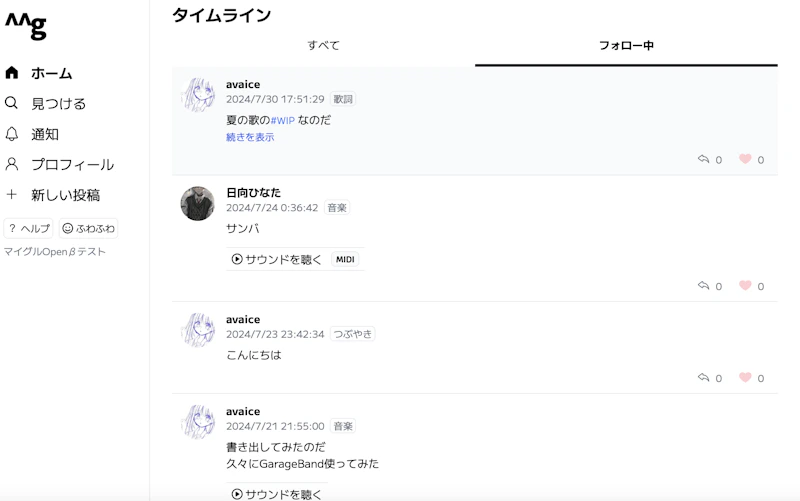Like the こんにちは post
This screenshot has height=501, width=800.
click(745, 378)
